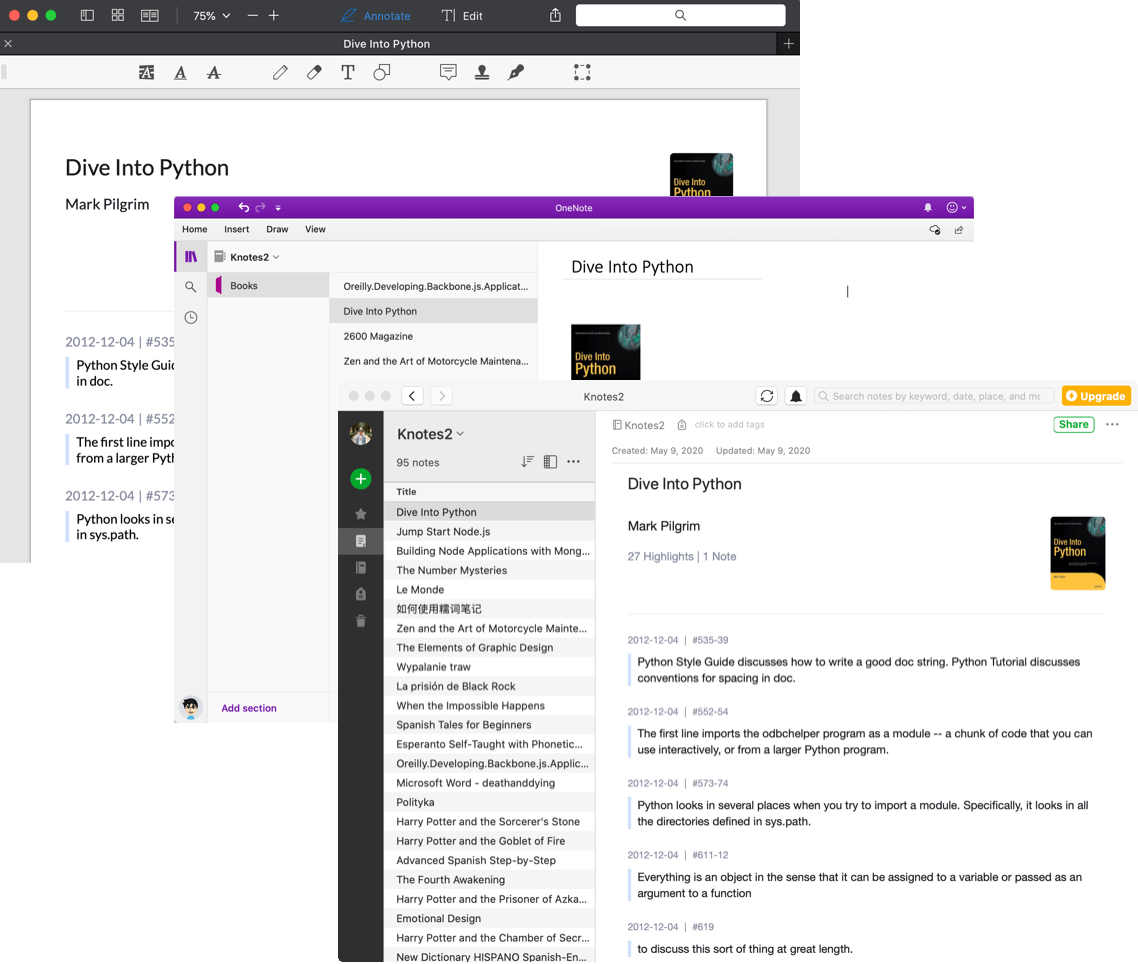Open the Draw tab in OneNote

coord(277,229)
